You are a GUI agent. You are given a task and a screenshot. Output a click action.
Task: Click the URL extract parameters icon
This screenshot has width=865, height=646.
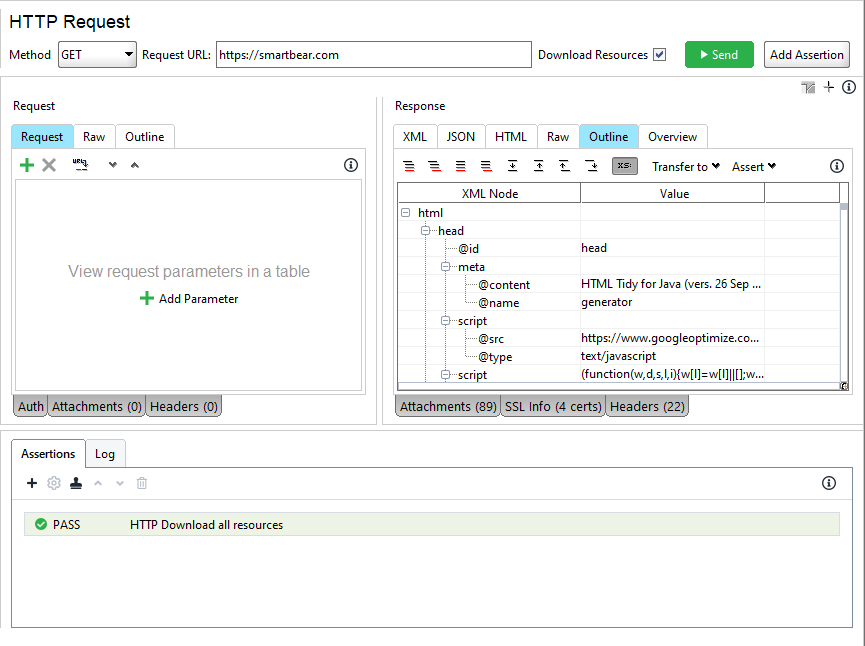[81, 164]
